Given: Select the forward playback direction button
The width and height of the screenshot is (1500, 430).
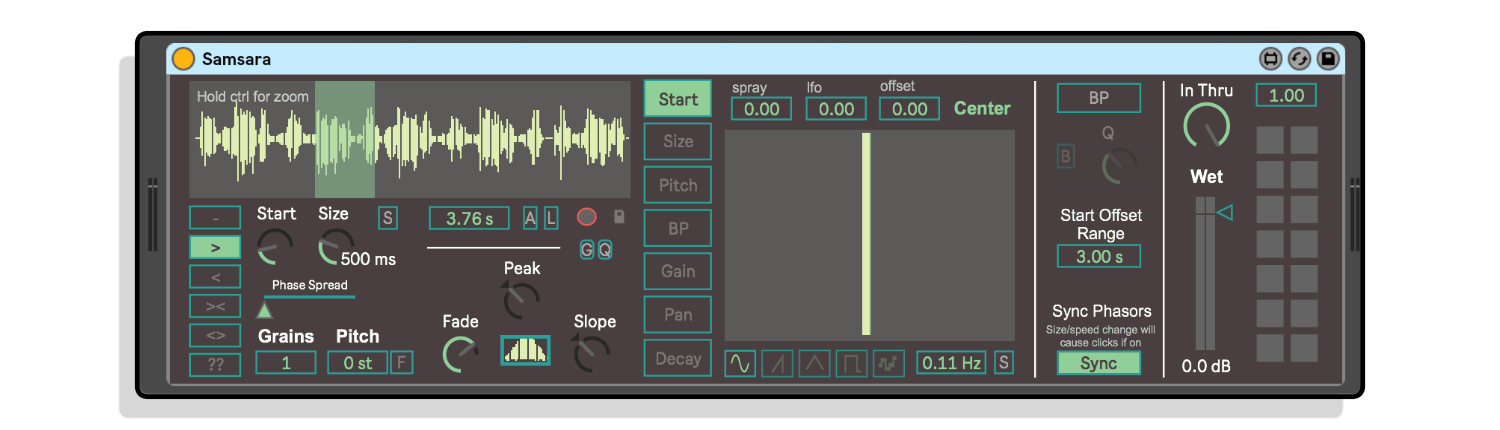Looking at the screenshot, I should pos(215,247).
